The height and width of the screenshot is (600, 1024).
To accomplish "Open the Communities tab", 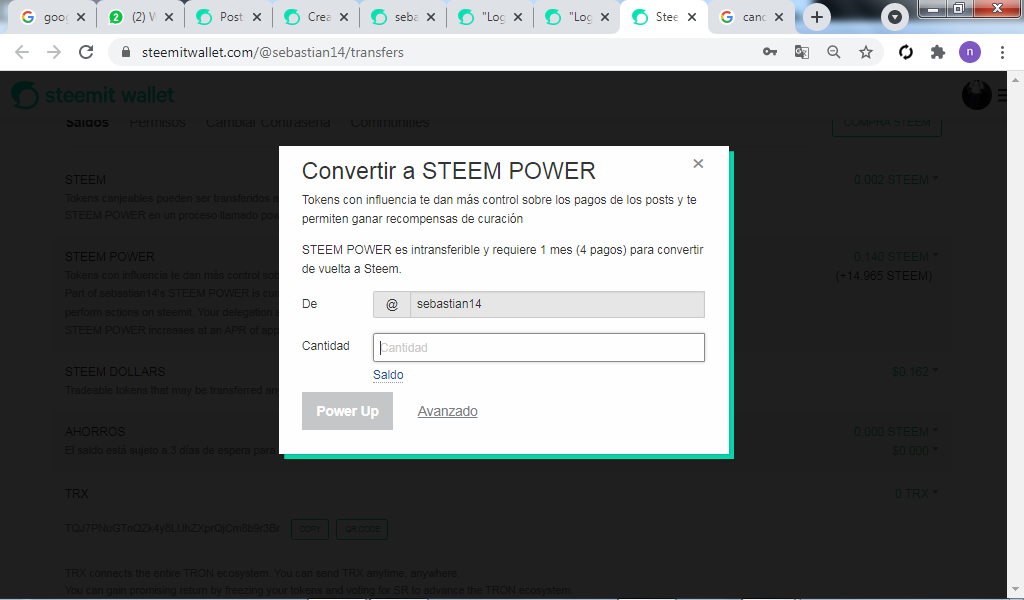I will [x=390, y=123].
